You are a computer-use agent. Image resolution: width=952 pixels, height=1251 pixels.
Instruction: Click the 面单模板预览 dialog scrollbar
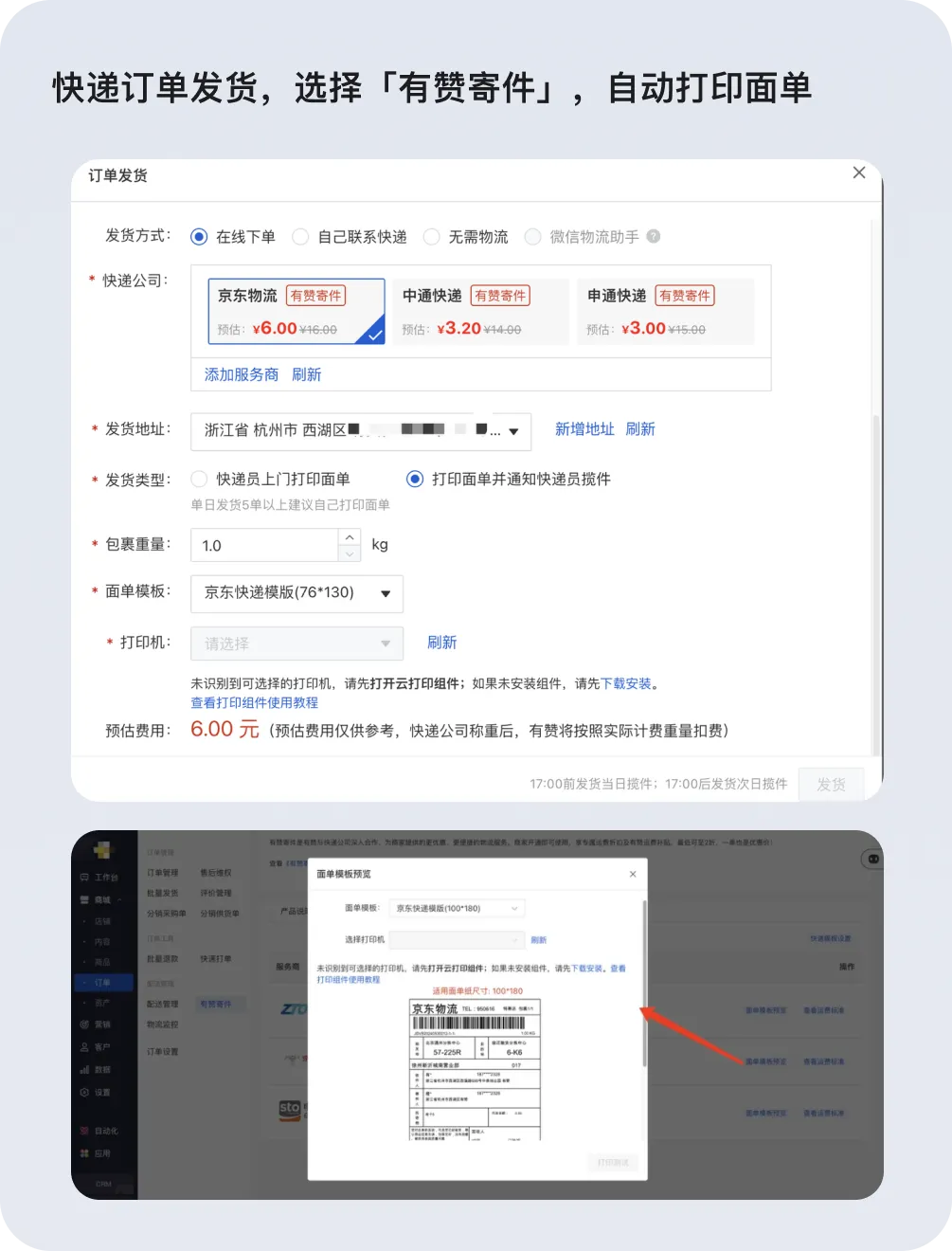tap(644, 986)
